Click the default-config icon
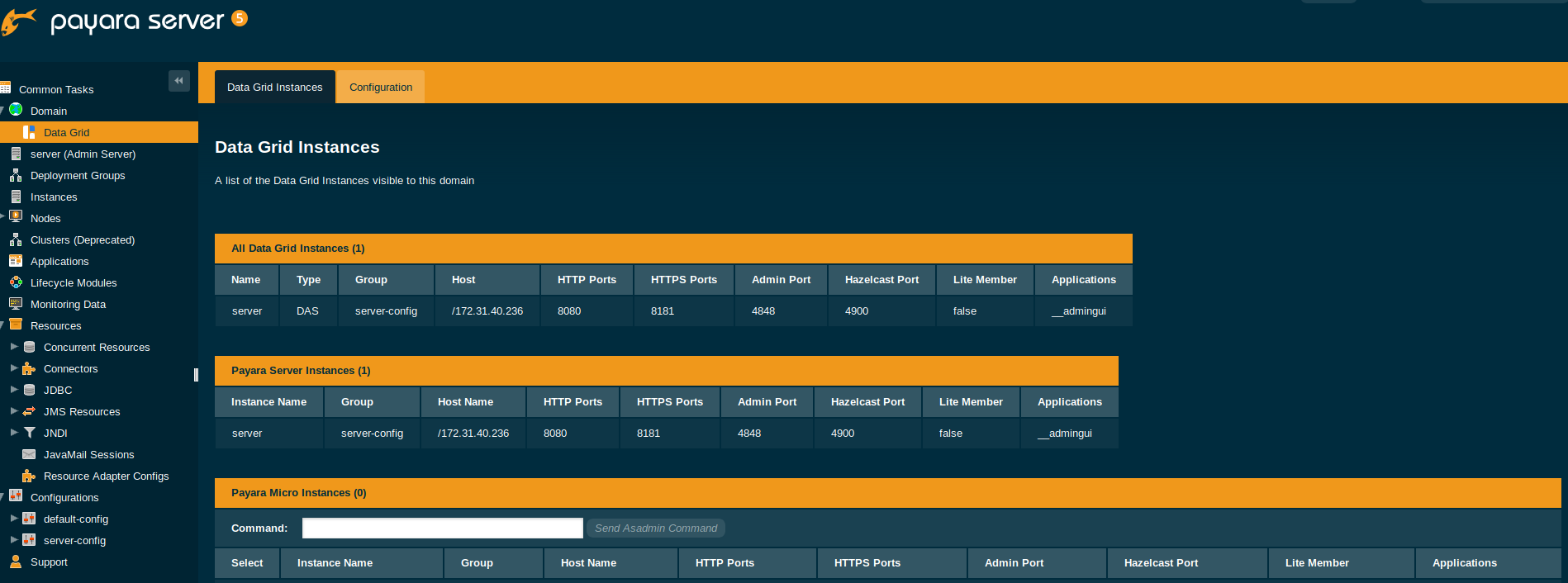1568x583 pixels. [29, 519]
